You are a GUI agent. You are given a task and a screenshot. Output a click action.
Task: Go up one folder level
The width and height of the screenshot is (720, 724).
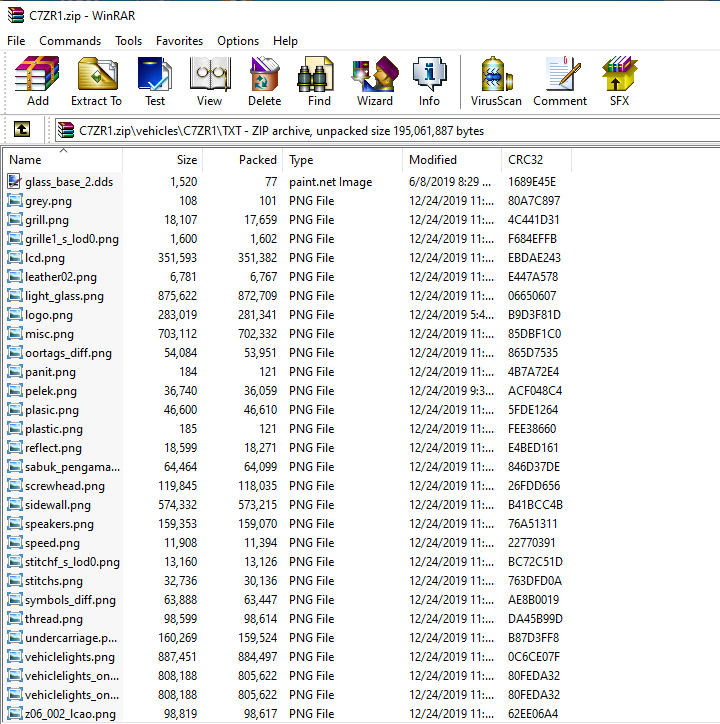point(22,129)
